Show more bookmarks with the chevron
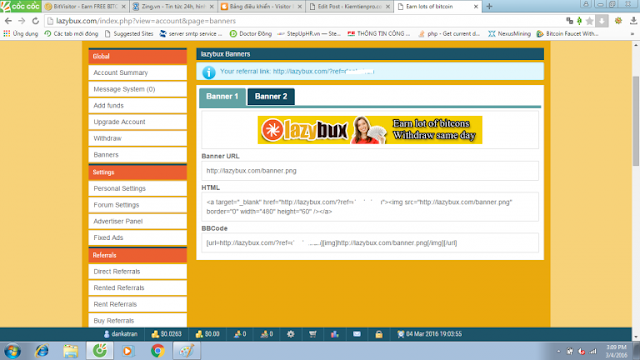The width and height of the screenshot is (640, 360). click(x=632, y=34)
